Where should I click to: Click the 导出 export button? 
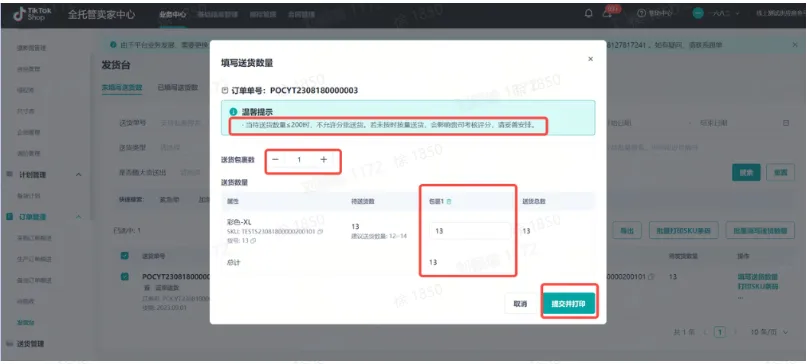tap(626, 231)
